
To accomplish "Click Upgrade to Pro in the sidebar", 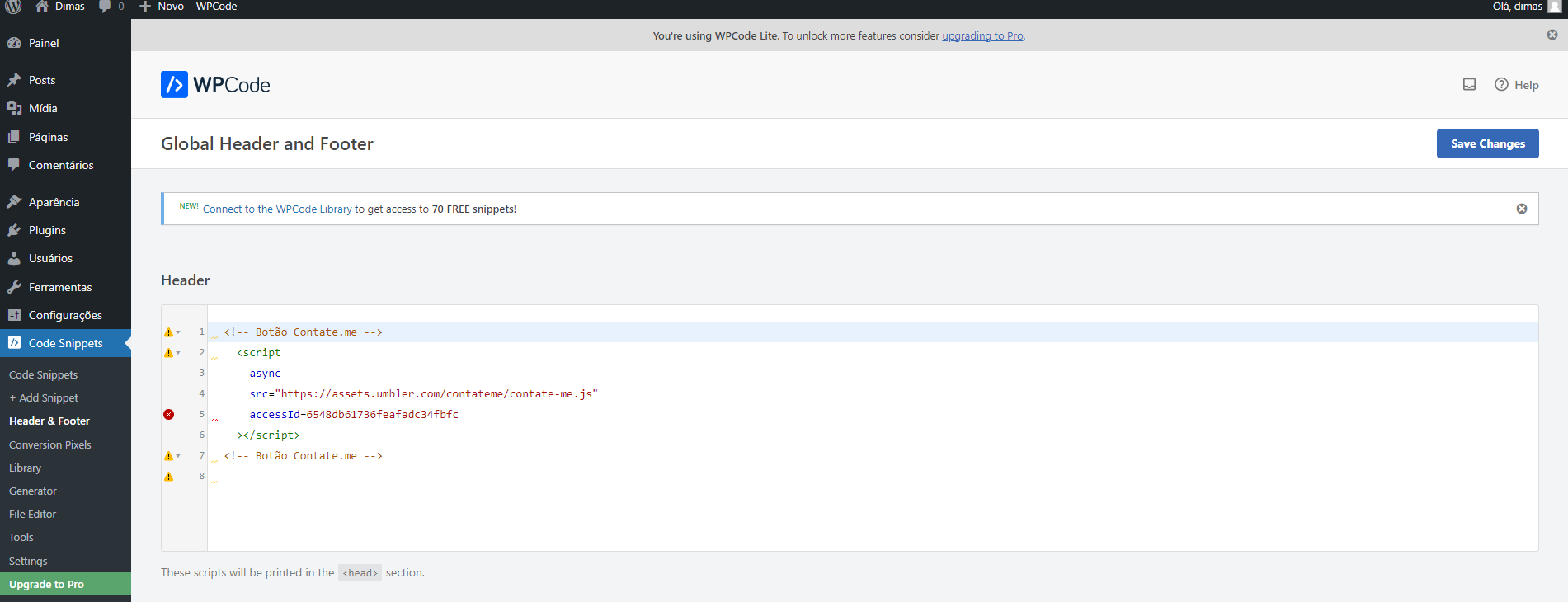I will (65, 584).
